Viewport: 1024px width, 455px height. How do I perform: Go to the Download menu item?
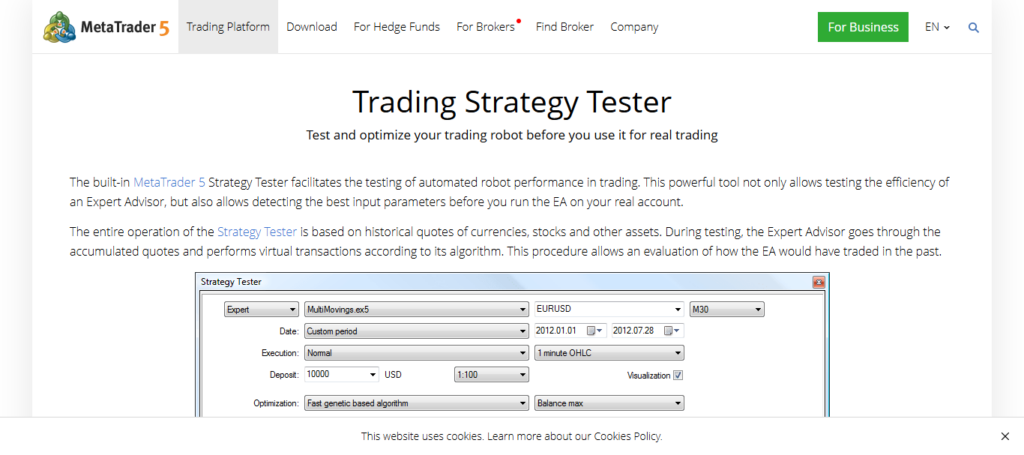coord(312,27)
